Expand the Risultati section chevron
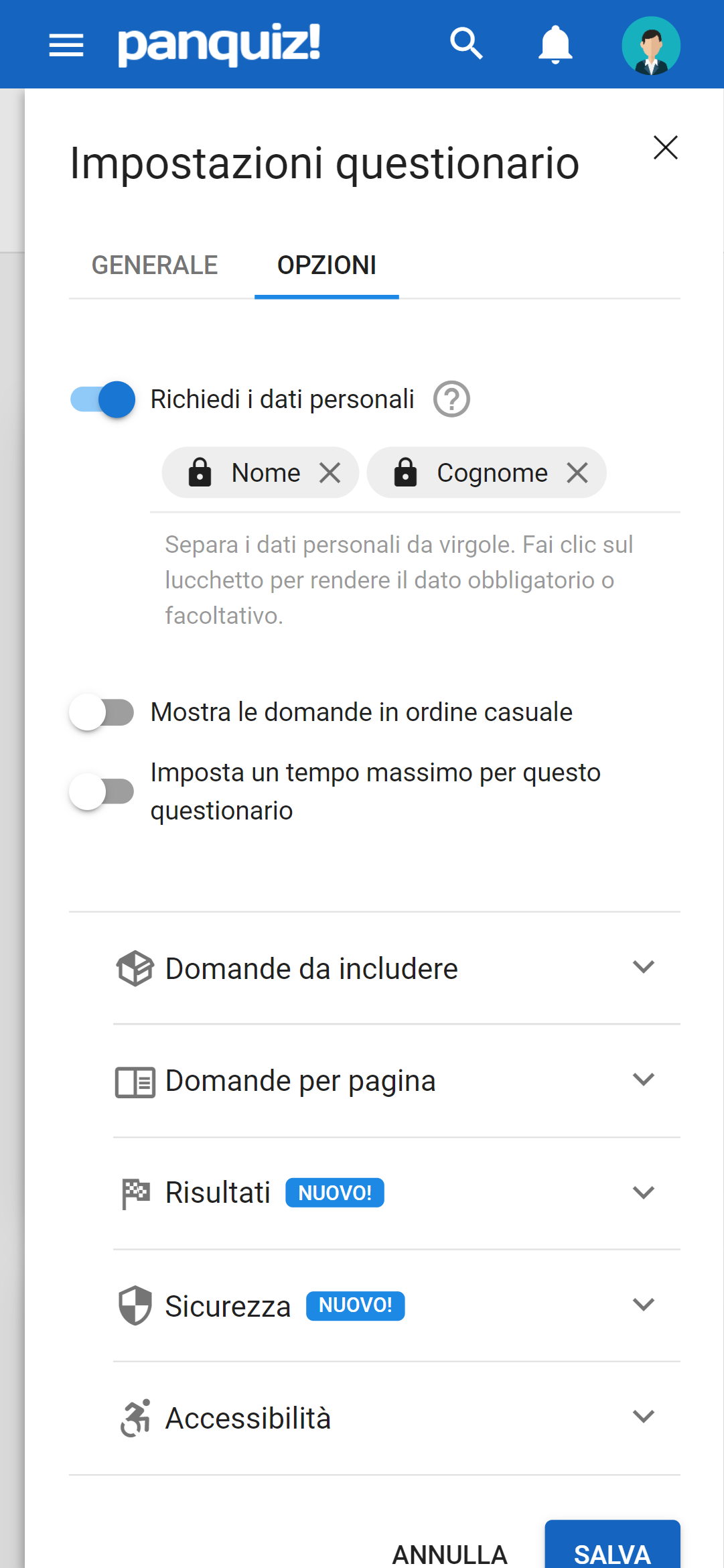This screenshot has width=724, height=1568. click(643, 1193)
